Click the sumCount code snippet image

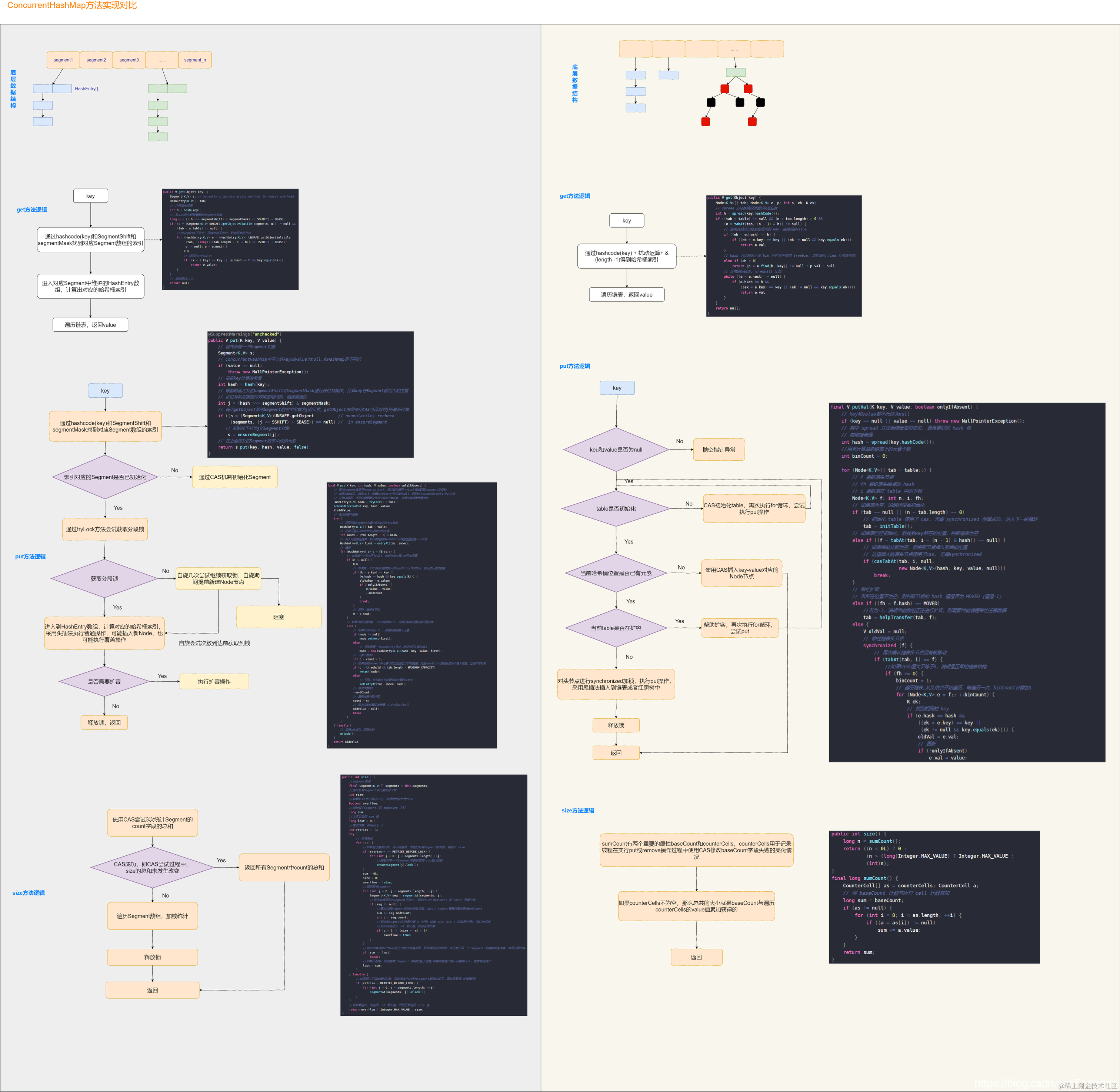[x=934, y=897]
